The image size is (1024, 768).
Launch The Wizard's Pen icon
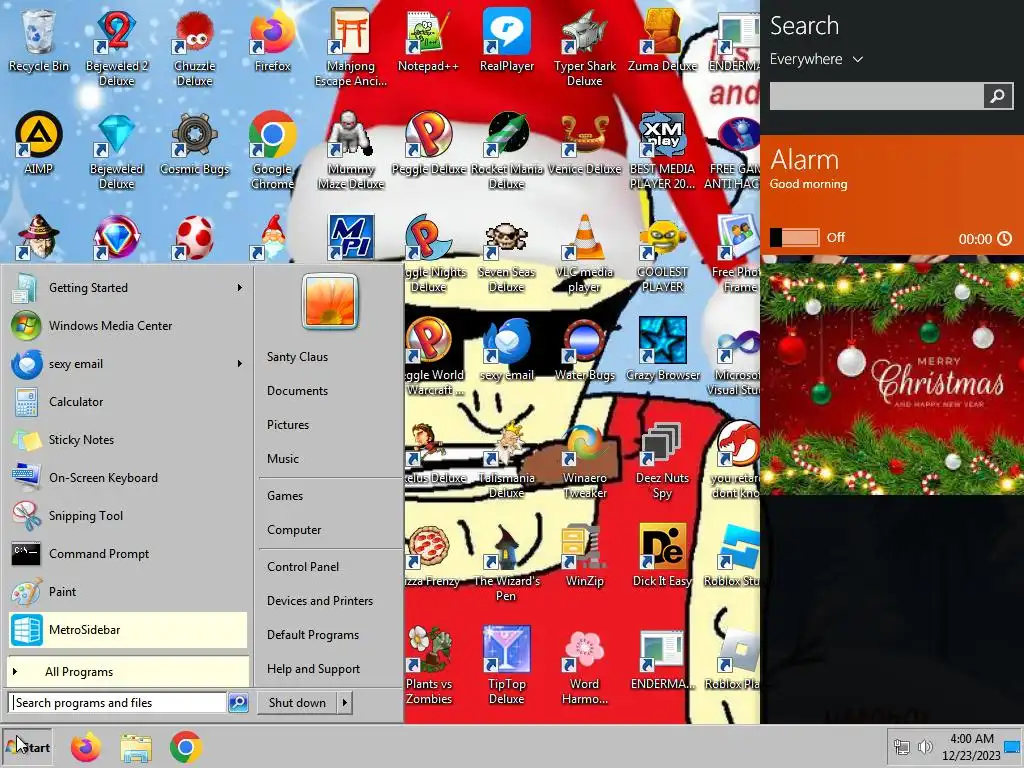[507, 564]
